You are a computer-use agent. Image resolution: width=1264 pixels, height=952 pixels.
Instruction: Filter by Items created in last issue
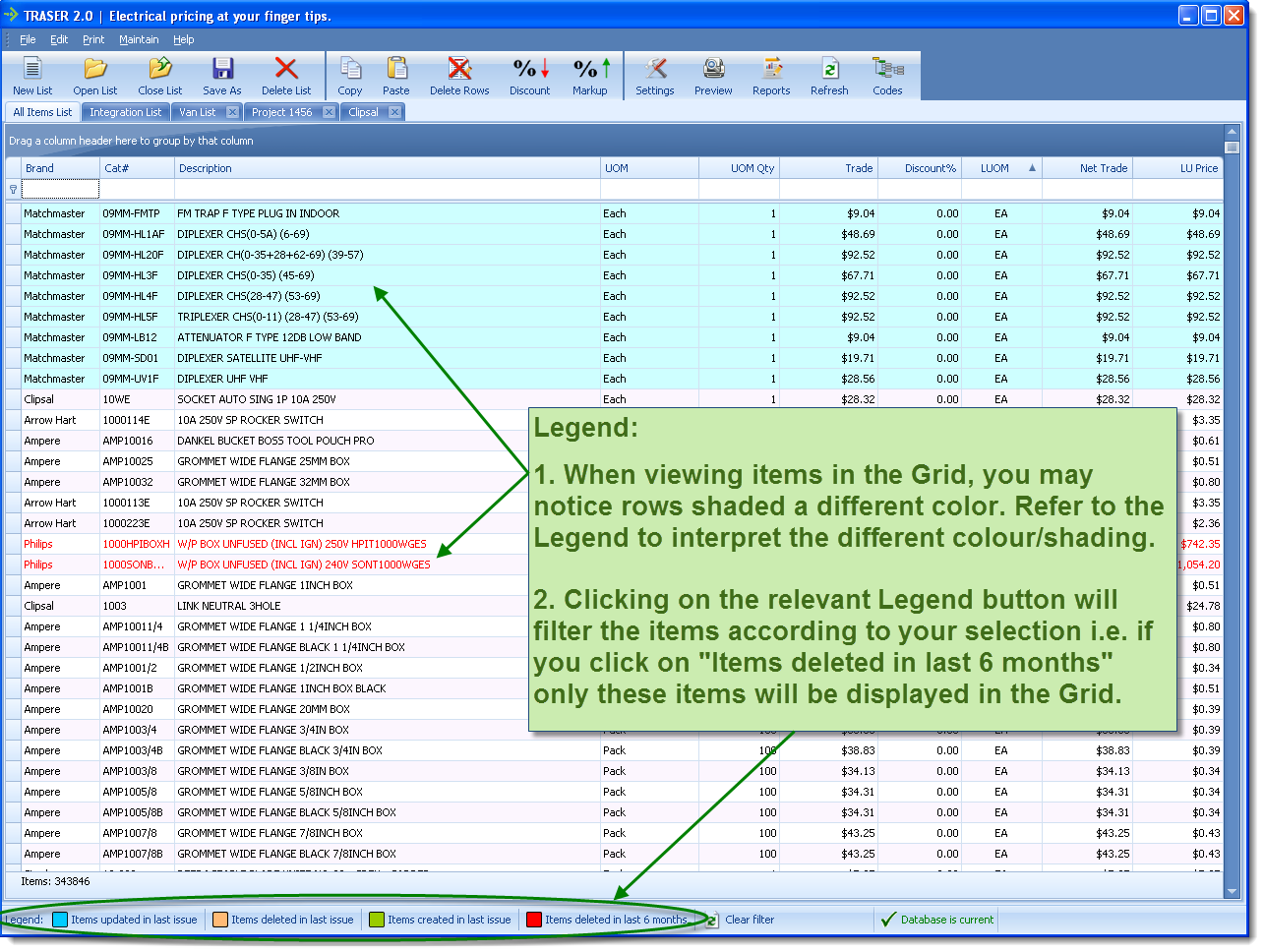441,920
